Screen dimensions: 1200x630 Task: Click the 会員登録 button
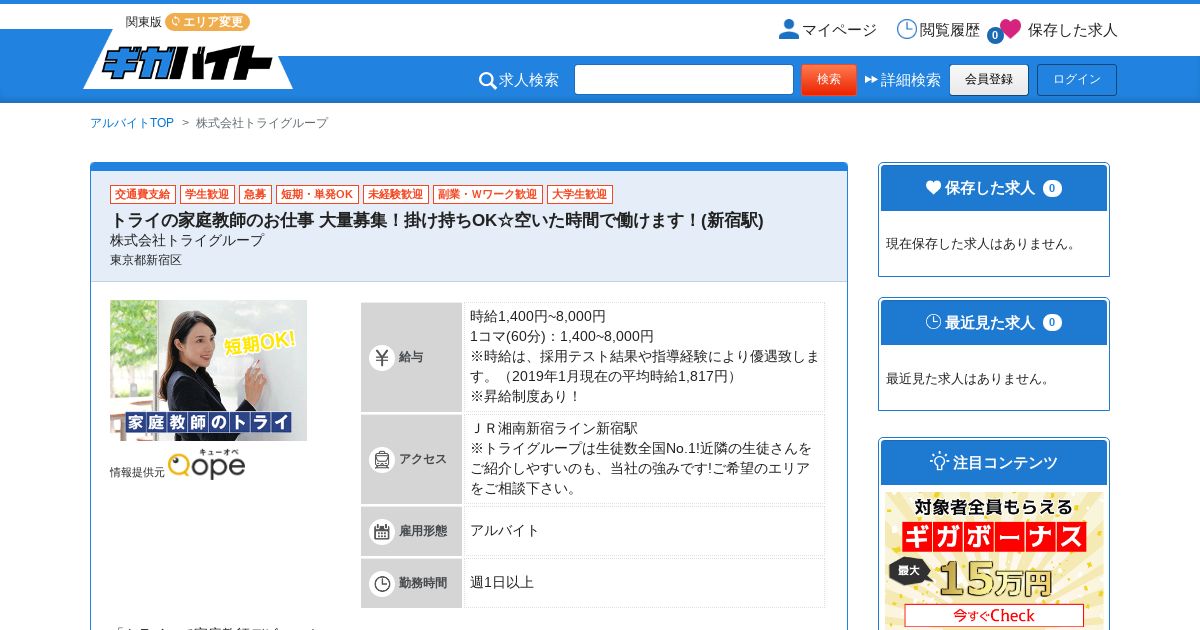click(x=989, y=80)
